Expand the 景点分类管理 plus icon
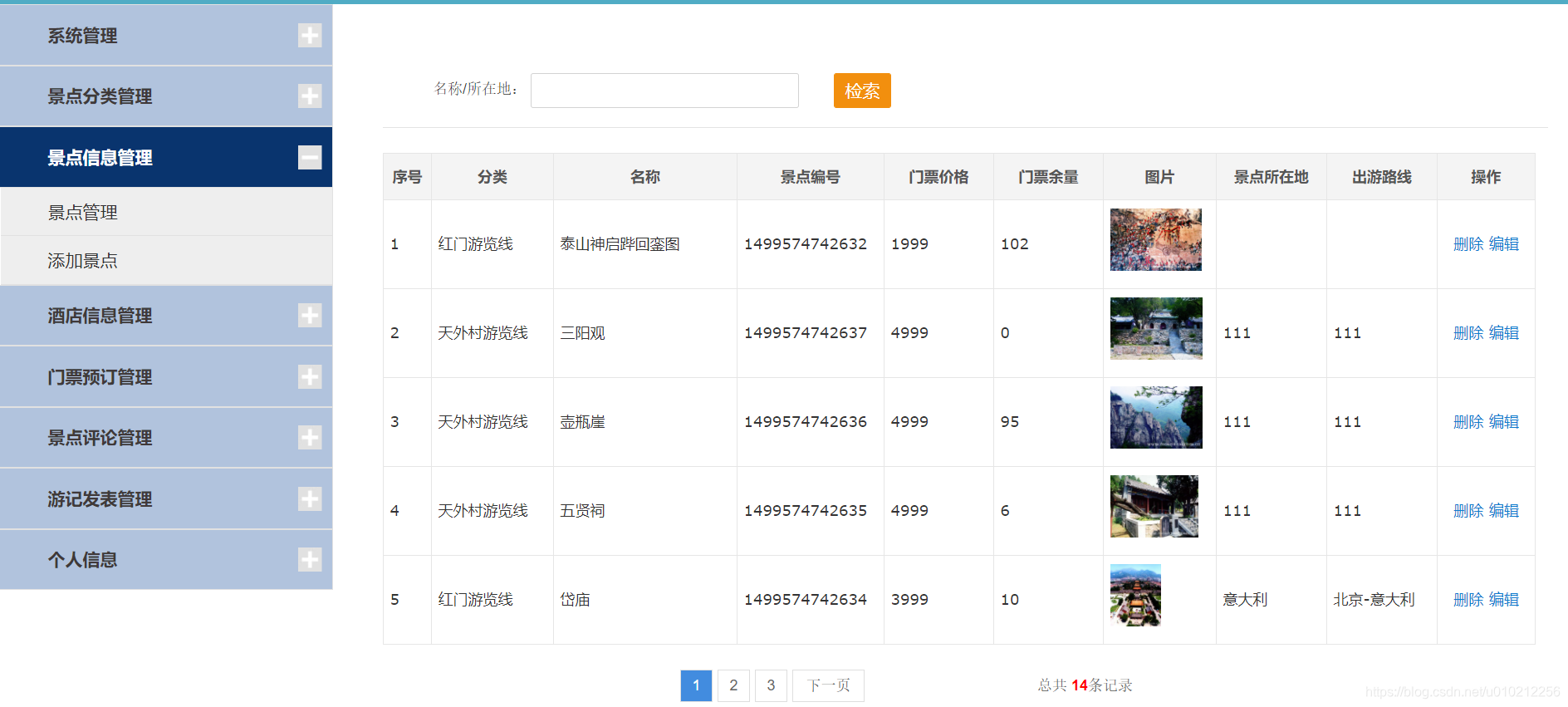Screen dimensions: 1568x707 (310, 96)
